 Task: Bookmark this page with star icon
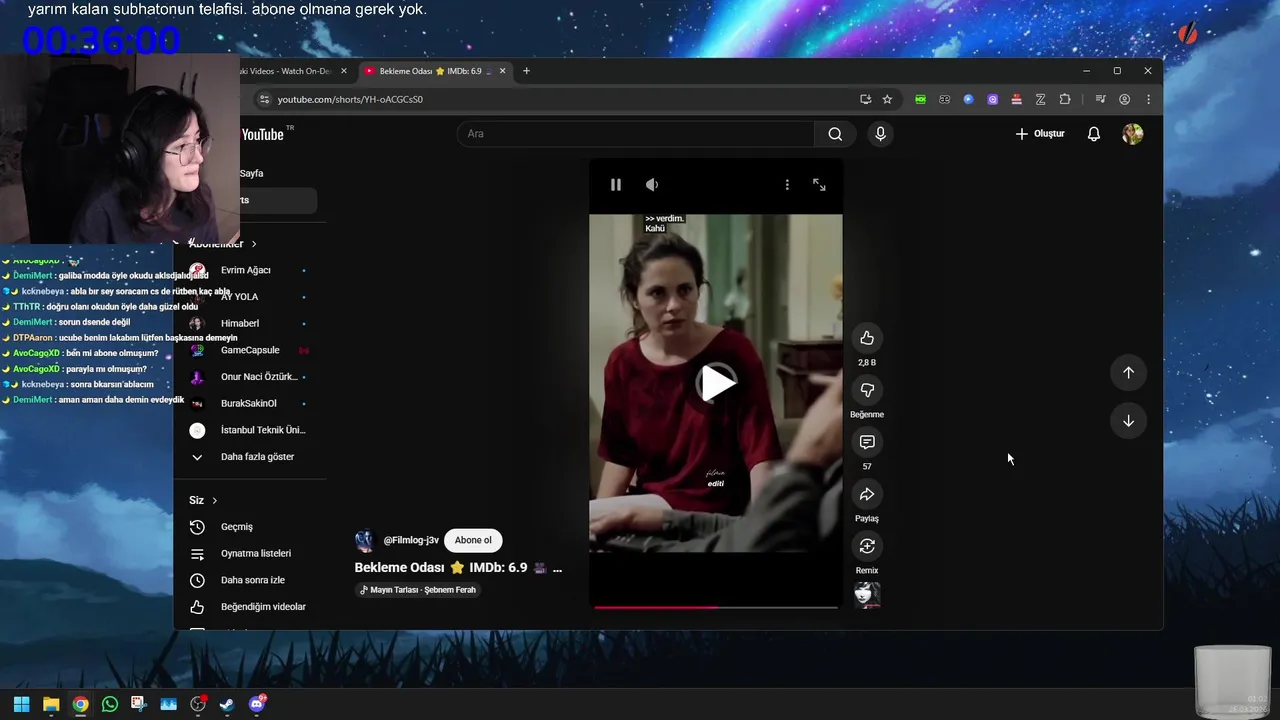(887, 99)
